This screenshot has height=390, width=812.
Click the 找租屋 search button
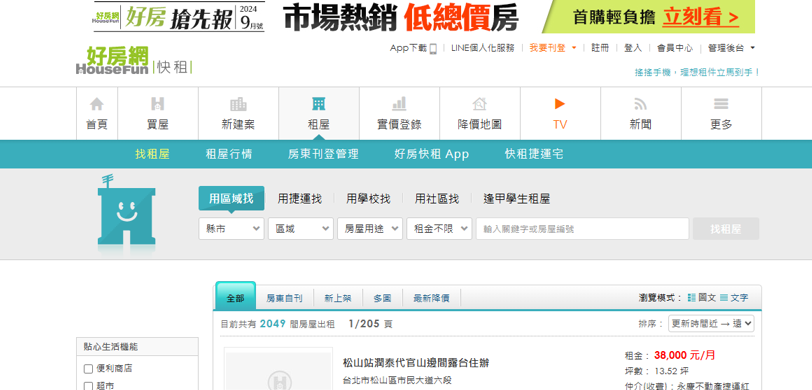[726, 228]
